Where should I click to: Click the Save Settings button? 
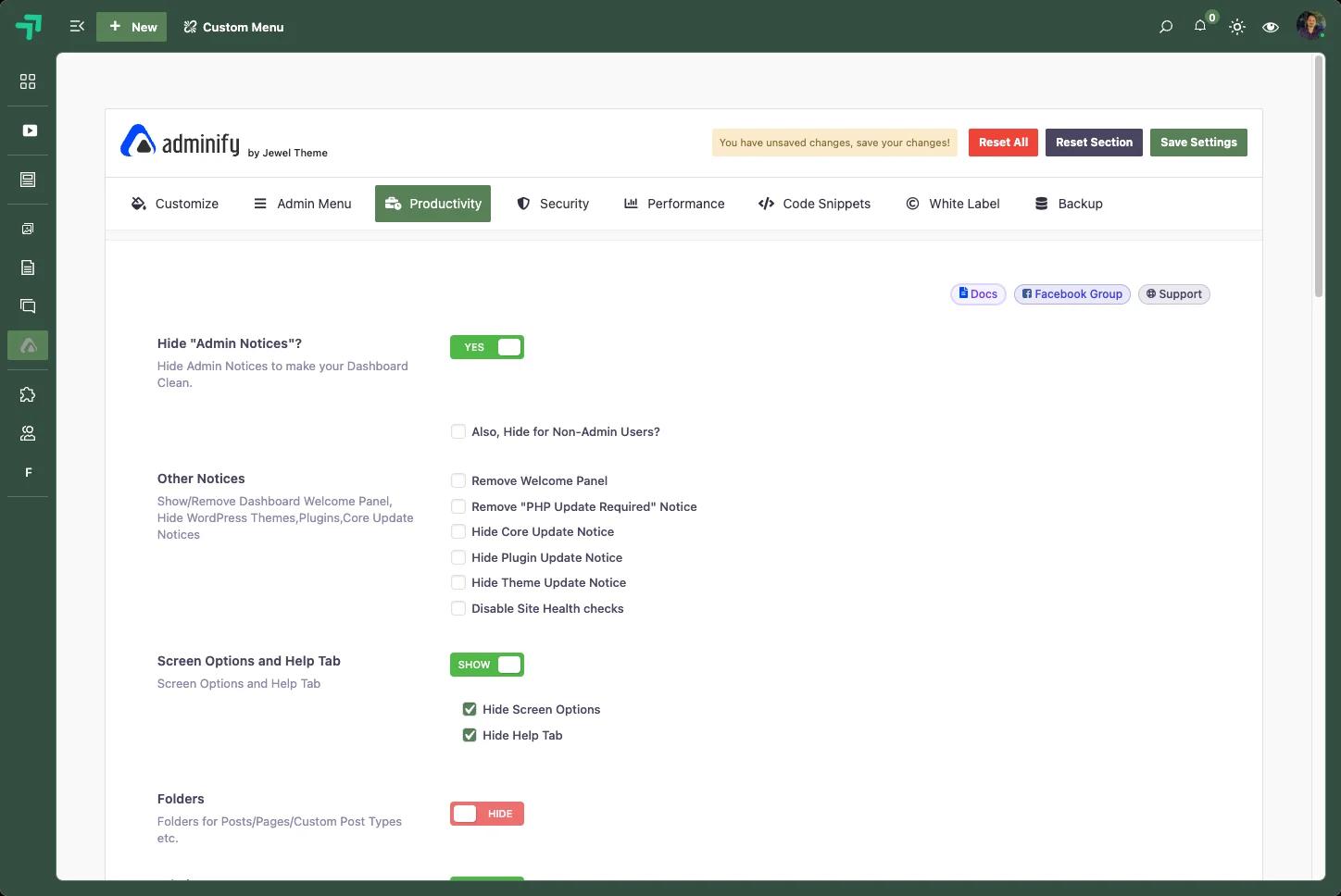[1198, 143]
